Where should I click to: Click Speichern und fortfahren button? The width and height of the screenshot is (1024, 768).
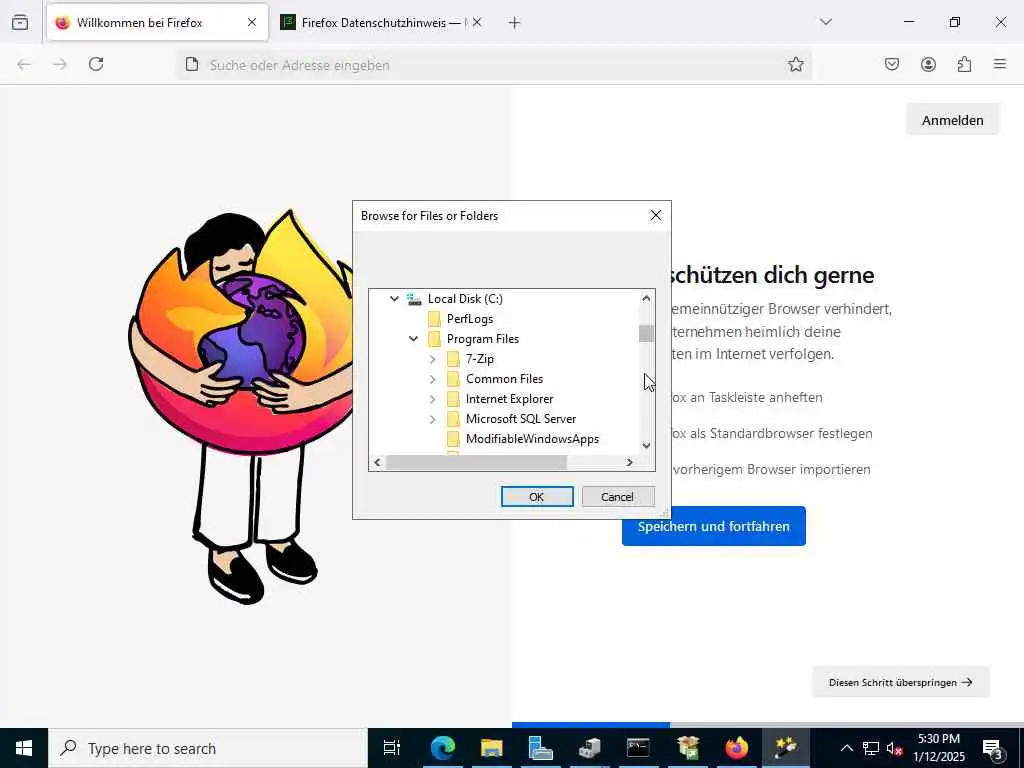[713, 526]
